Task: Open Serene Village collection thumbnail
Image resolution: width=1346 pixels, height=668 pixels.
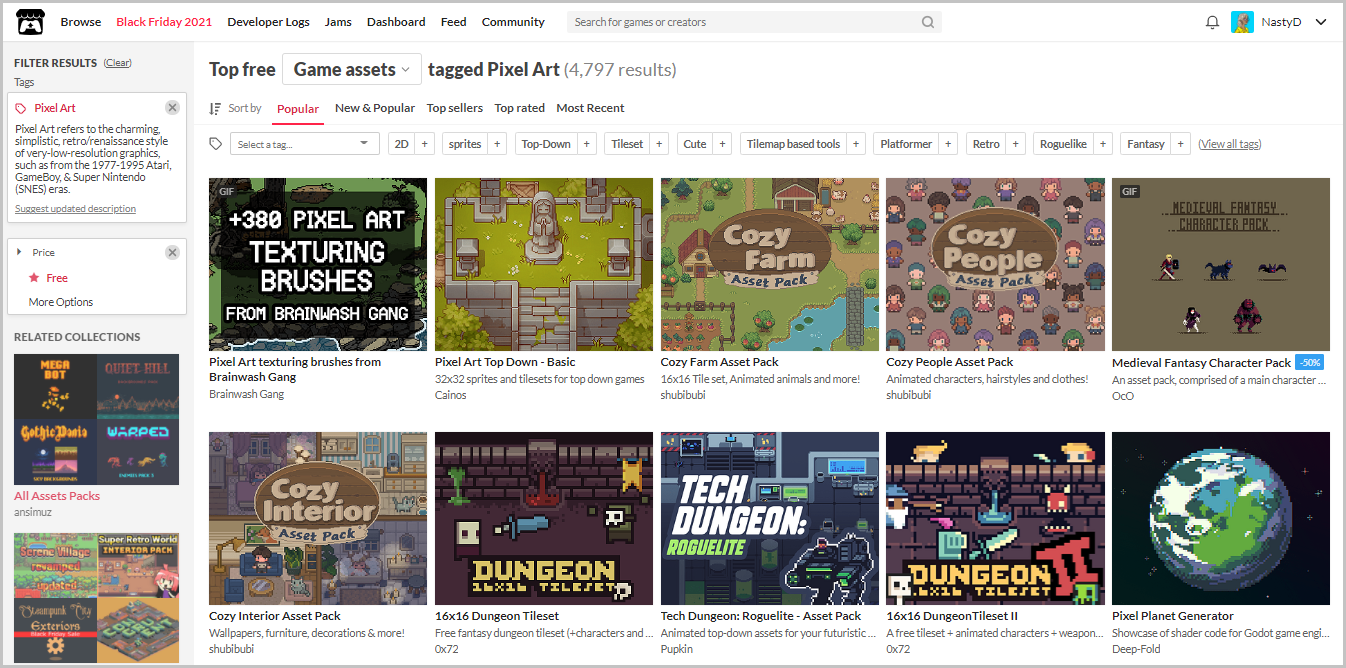Action: [55, 564]
